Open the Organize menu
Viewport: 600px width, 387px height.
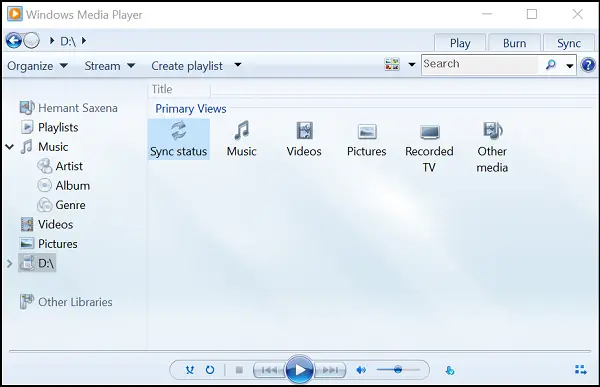coord(37,66)
